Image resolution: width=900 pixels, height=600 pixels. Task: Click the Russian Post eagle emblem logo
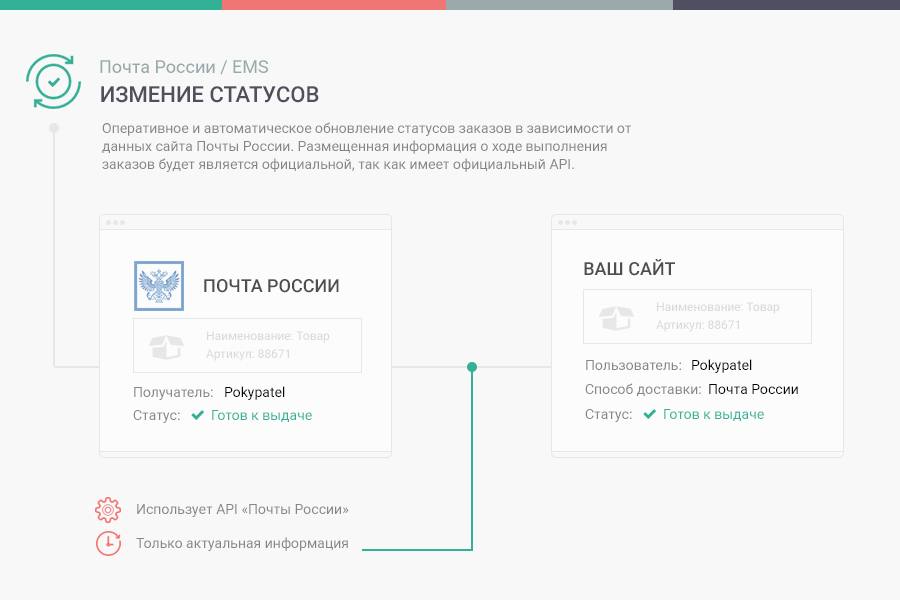tap(158, 286)
